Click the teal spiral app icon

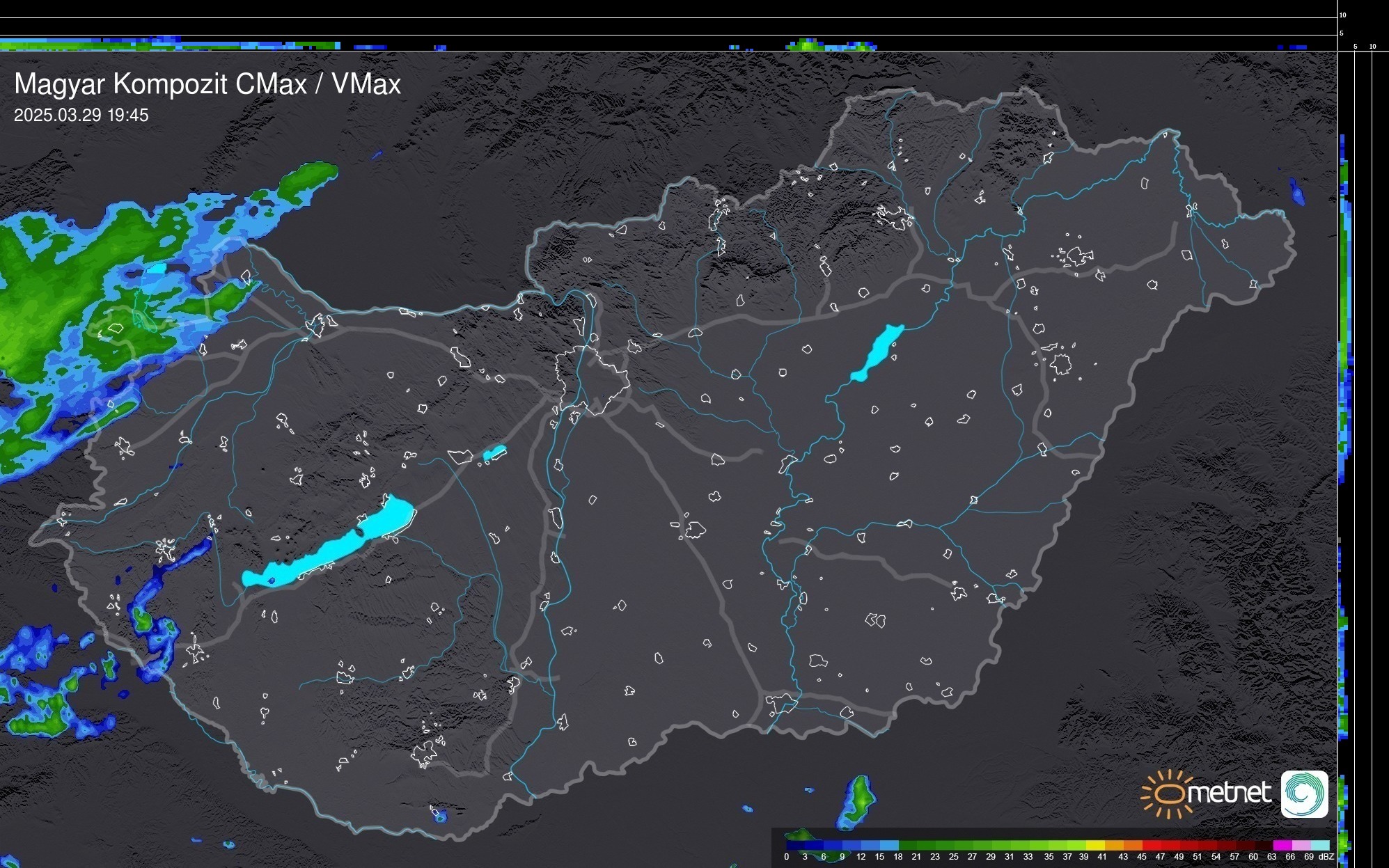[1304, 794]
